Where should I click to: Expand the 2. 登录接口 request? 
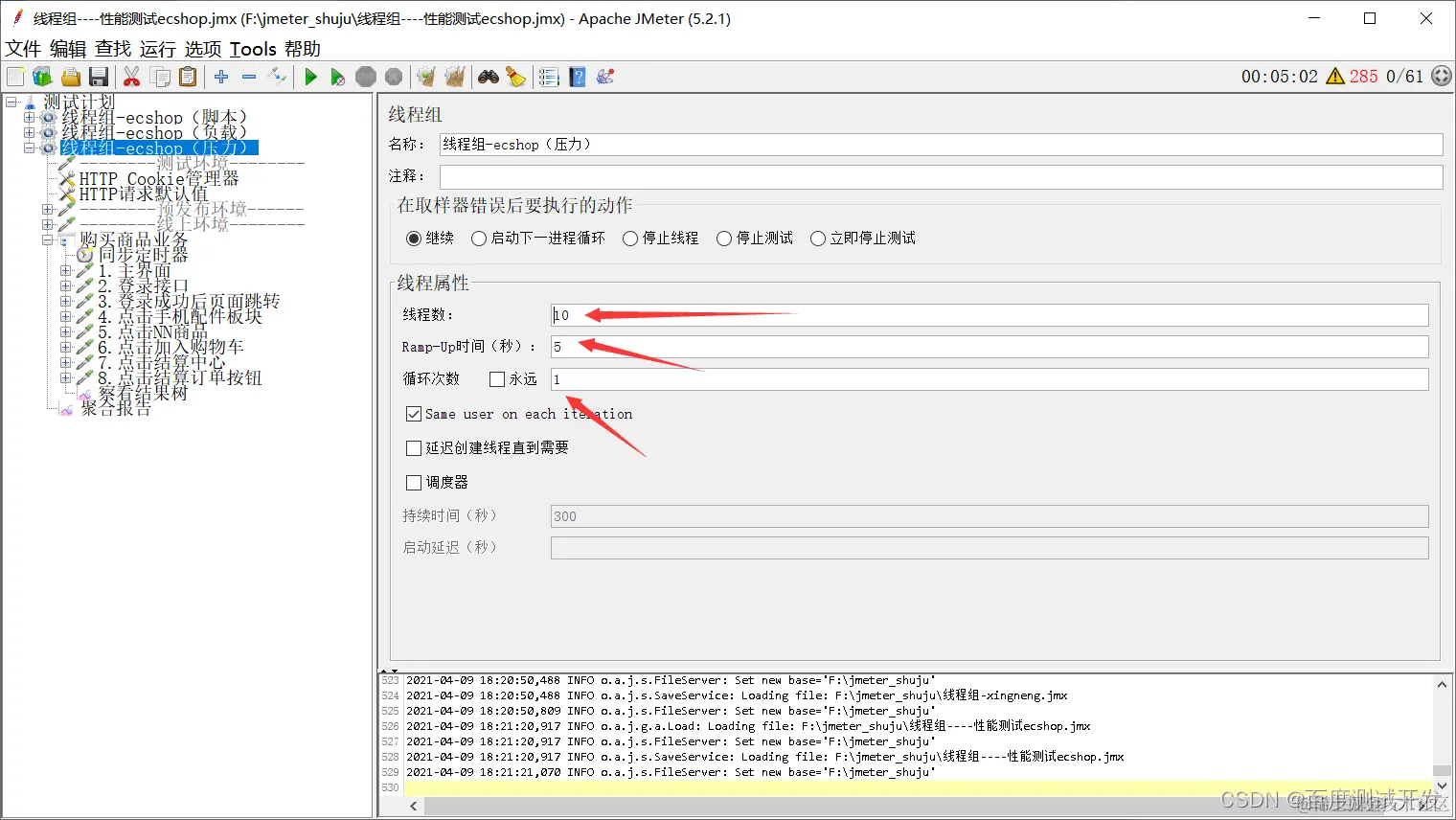tap(65, 286)
